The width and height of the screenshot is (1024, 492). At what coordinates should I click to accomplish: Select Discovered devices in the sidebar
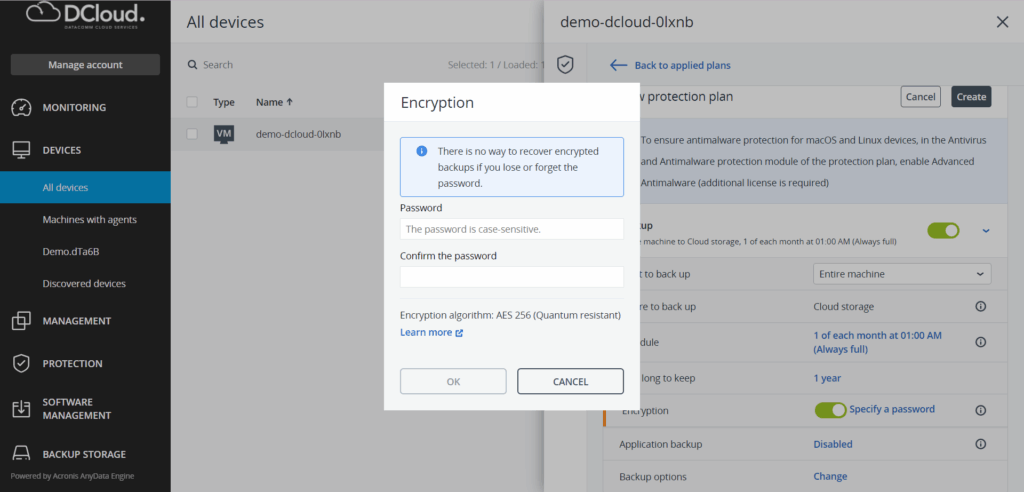(x=84, y=283)
